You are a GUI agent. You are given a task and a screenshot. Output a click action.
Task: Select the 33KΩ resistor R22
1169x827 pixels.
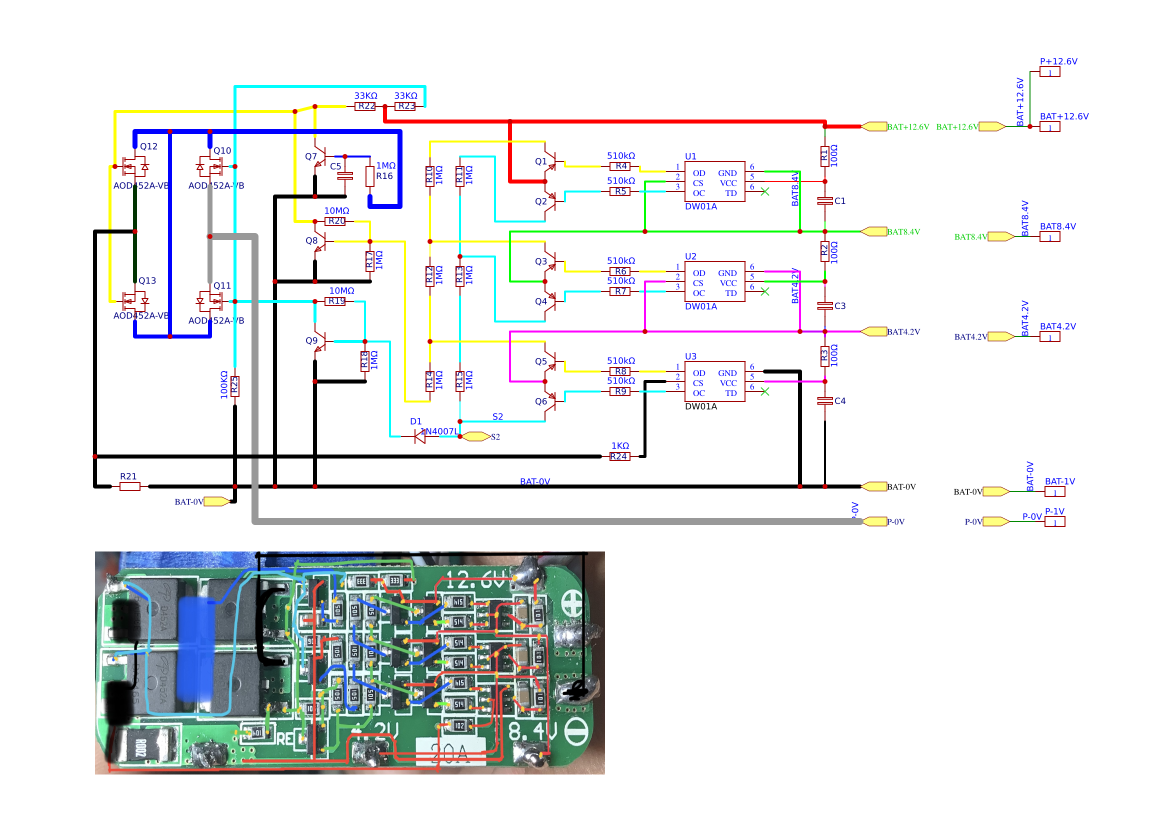click(365, 106)
